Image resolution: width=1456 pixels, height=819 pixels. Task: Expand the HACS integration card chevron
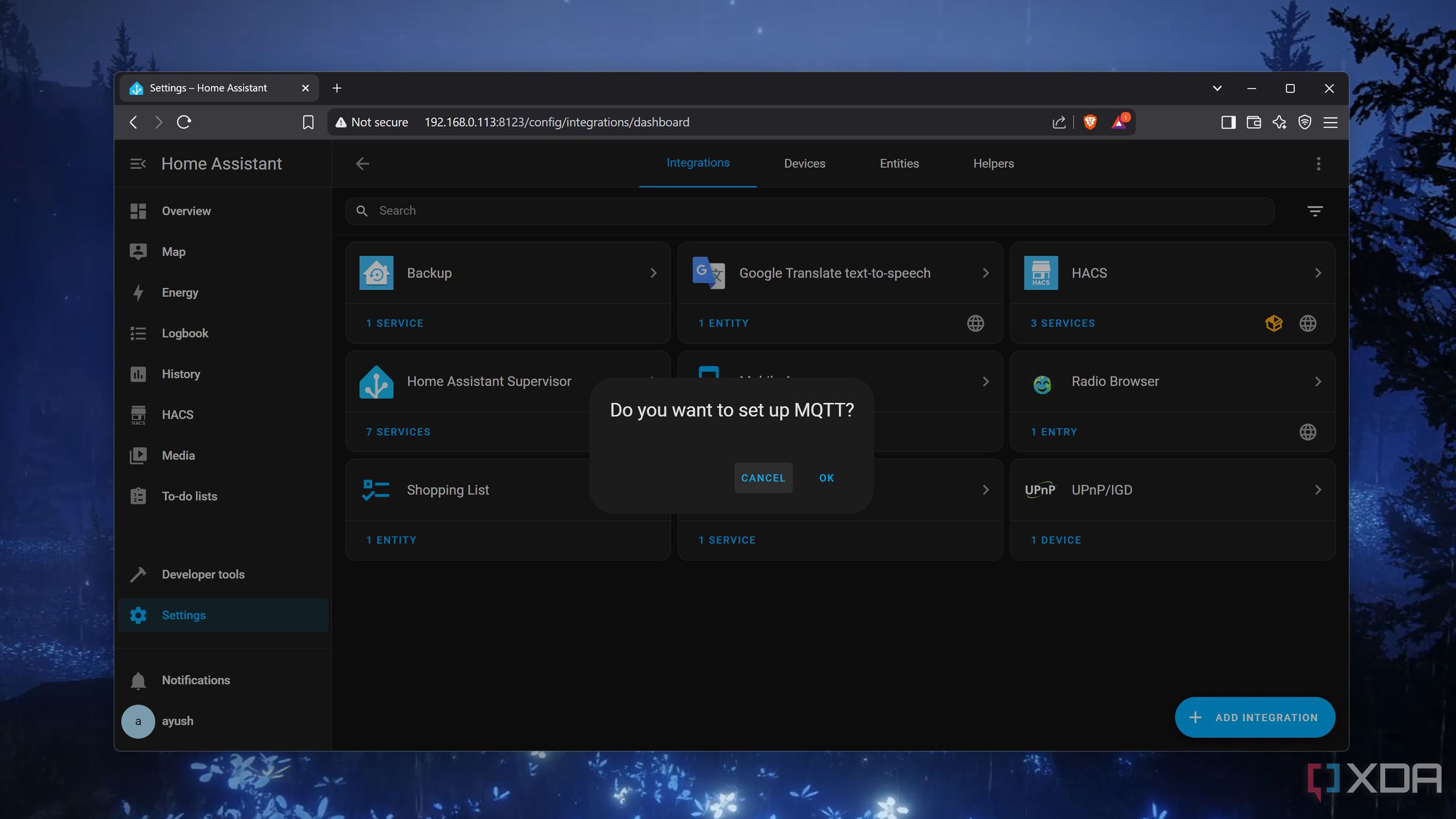[1318, 273]
